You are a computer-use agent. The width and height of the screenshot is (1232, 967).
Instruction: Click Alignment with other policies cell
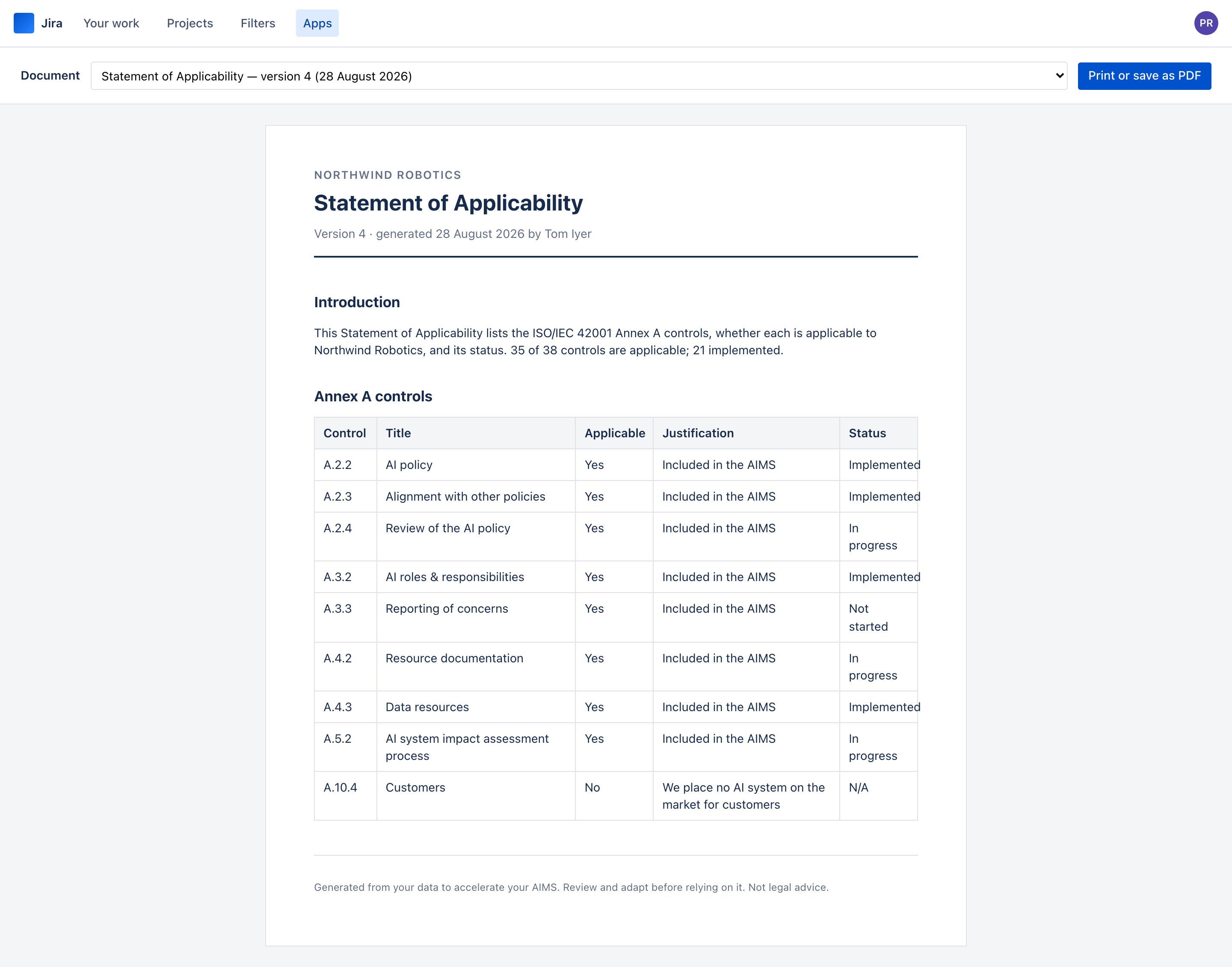click(476, 496)
